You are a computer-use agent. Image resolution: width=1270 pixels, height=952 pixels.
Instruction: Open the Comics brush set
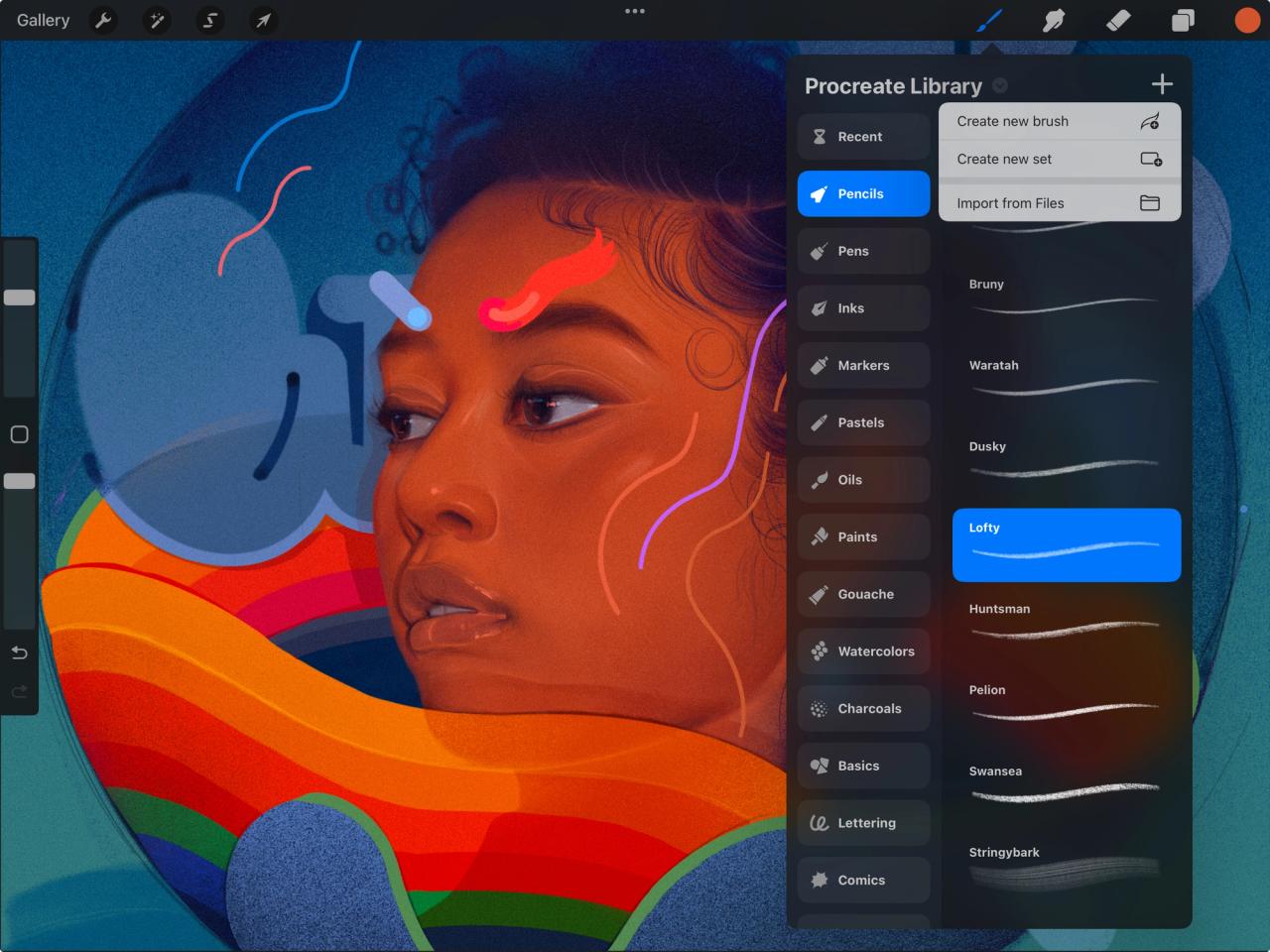tap(862, 880)
